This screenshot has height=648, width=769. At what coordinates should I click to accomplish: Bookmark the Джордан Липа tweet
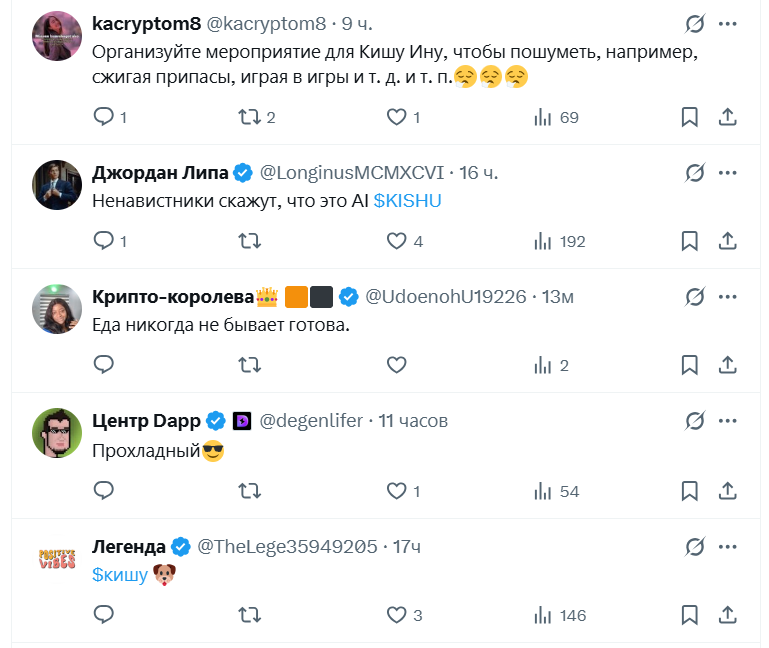pyautogui.click(x=689, y=241)
